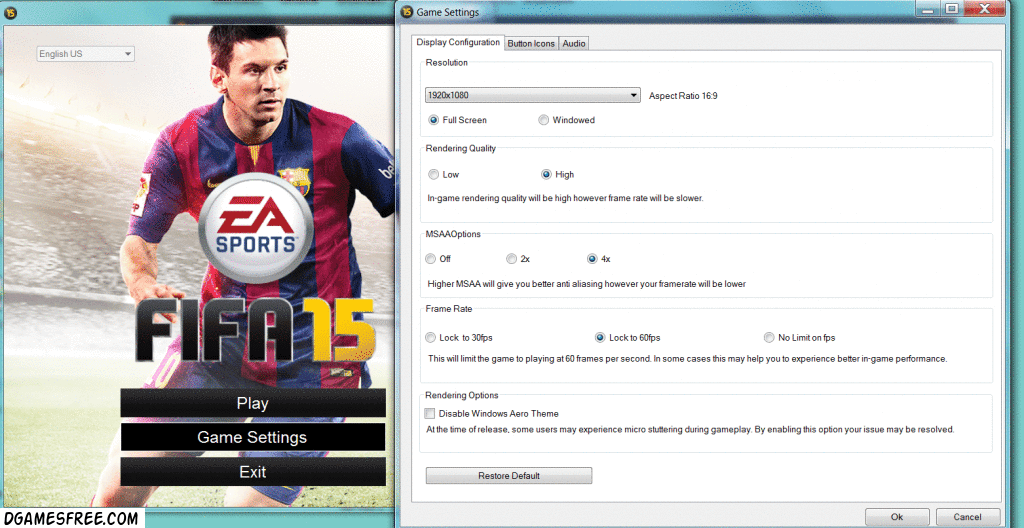Click Restore Default button

(x=509, y=476)
